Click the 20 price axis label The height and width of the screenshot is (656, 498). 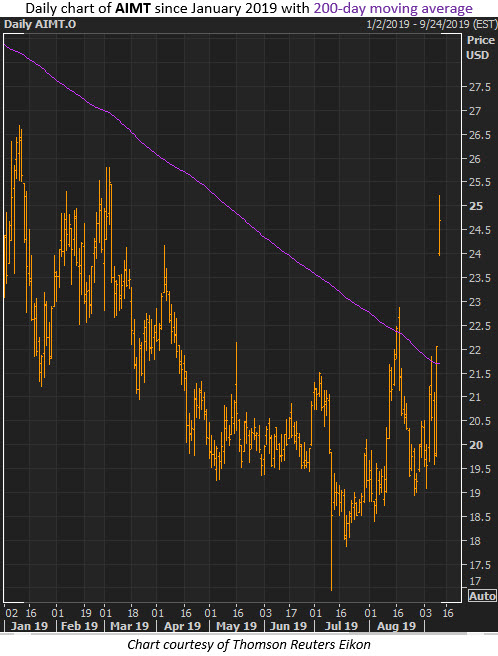(x=476, y=445)
